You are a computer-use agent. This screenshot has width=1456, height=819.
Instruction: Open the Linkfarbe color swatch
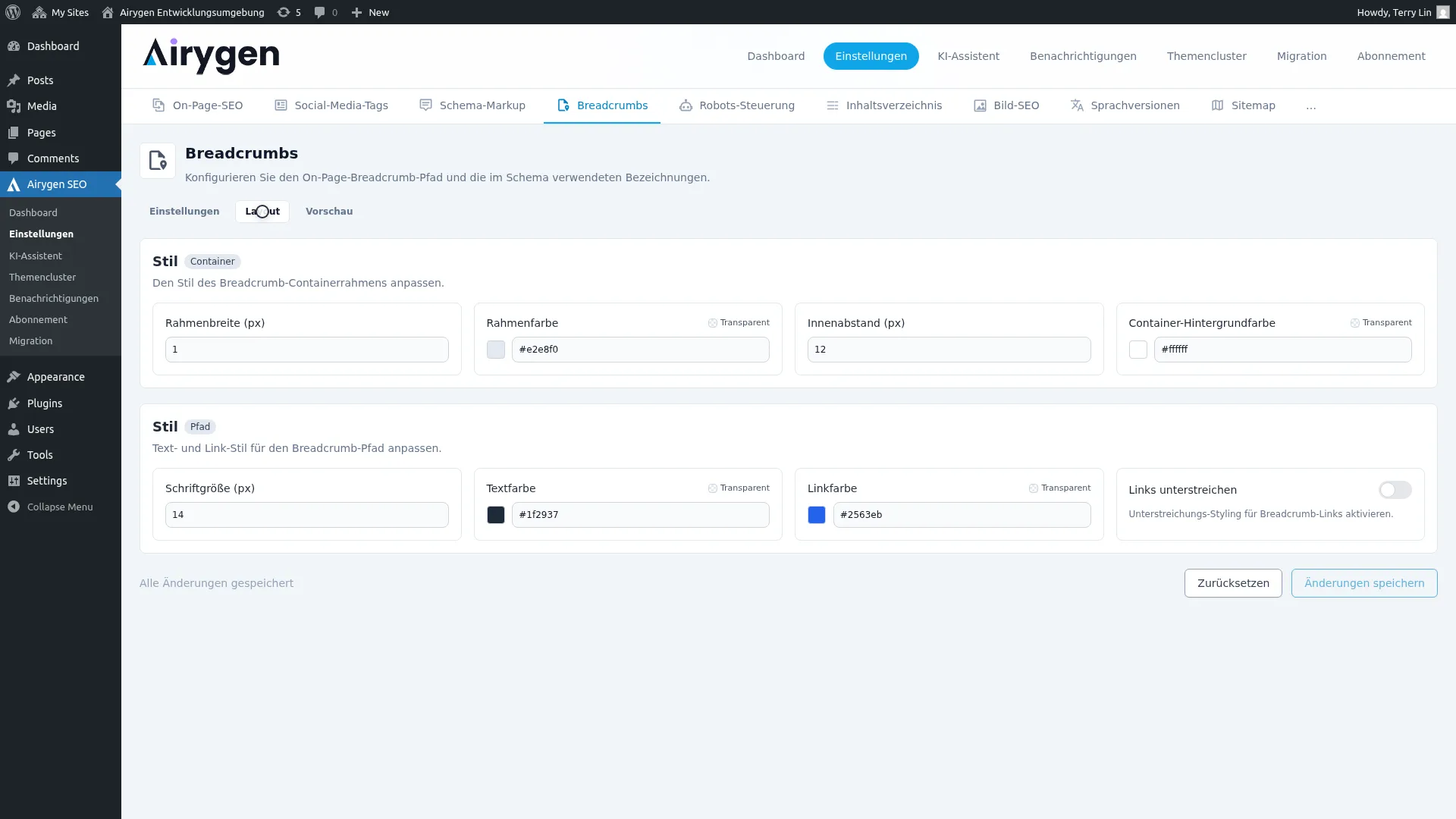tap(817, 515)
